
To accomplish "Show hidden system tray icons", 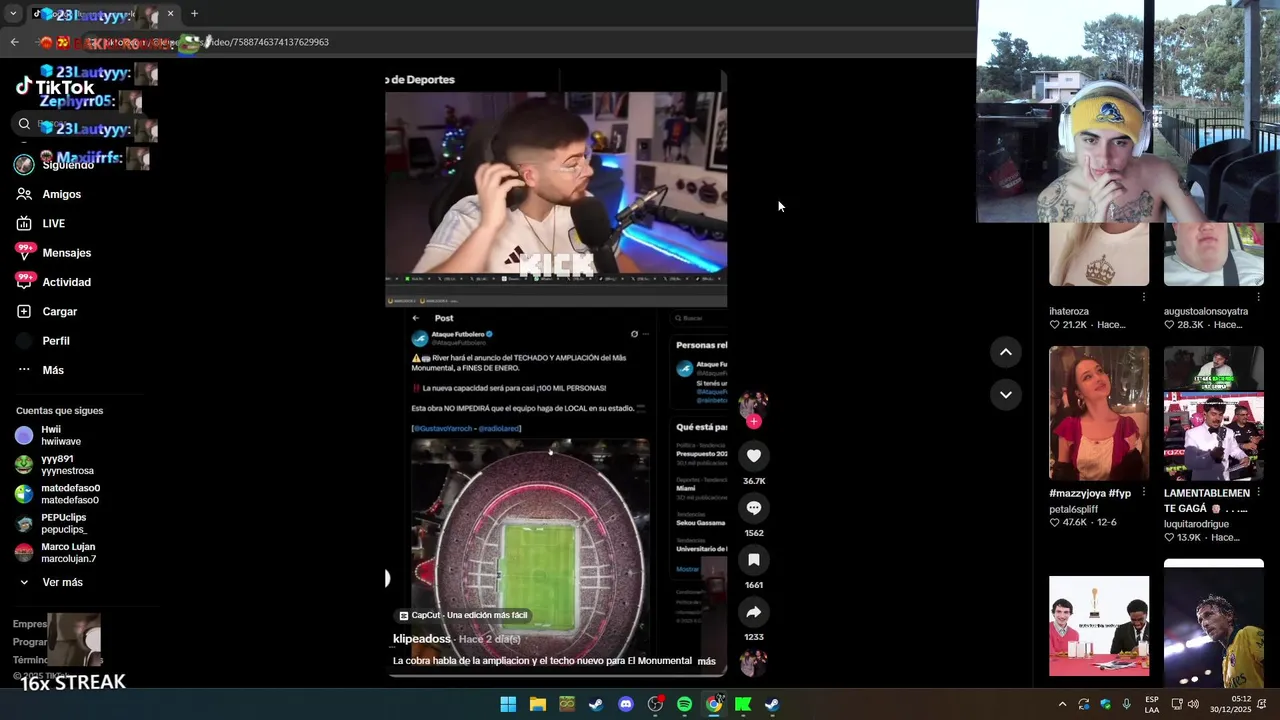I will coord(1062,704).
